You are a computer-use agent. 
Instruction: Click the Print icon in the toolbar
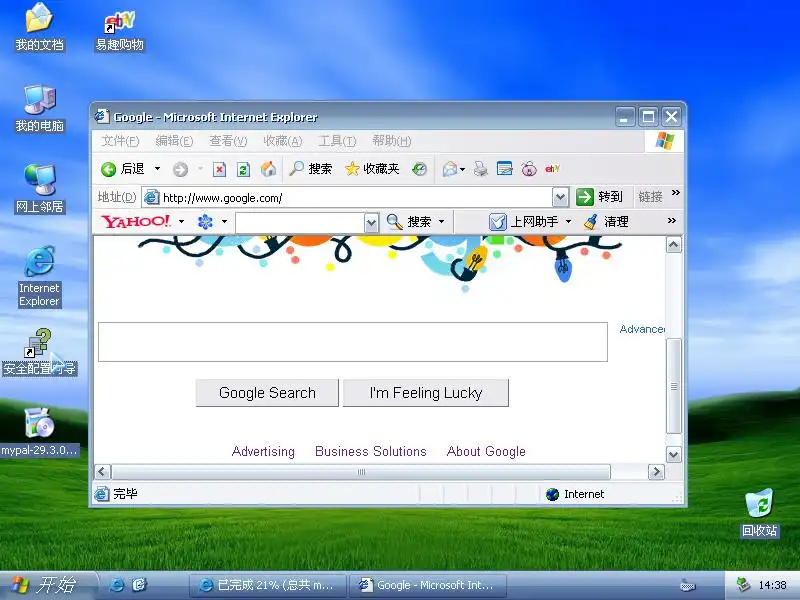(x=480, y=169)
